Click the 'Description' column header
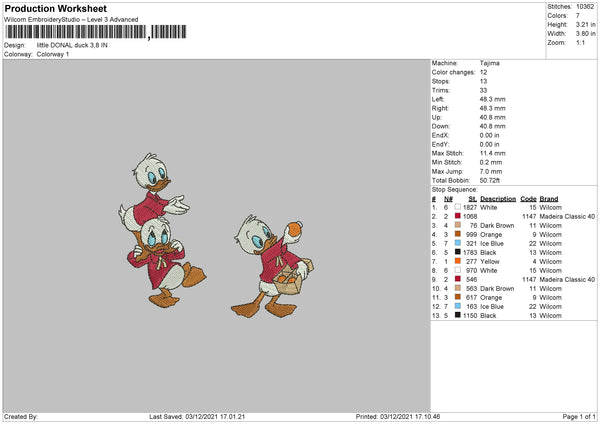The height and width of the screenshot is (424, 600). [x=498, y=199]
